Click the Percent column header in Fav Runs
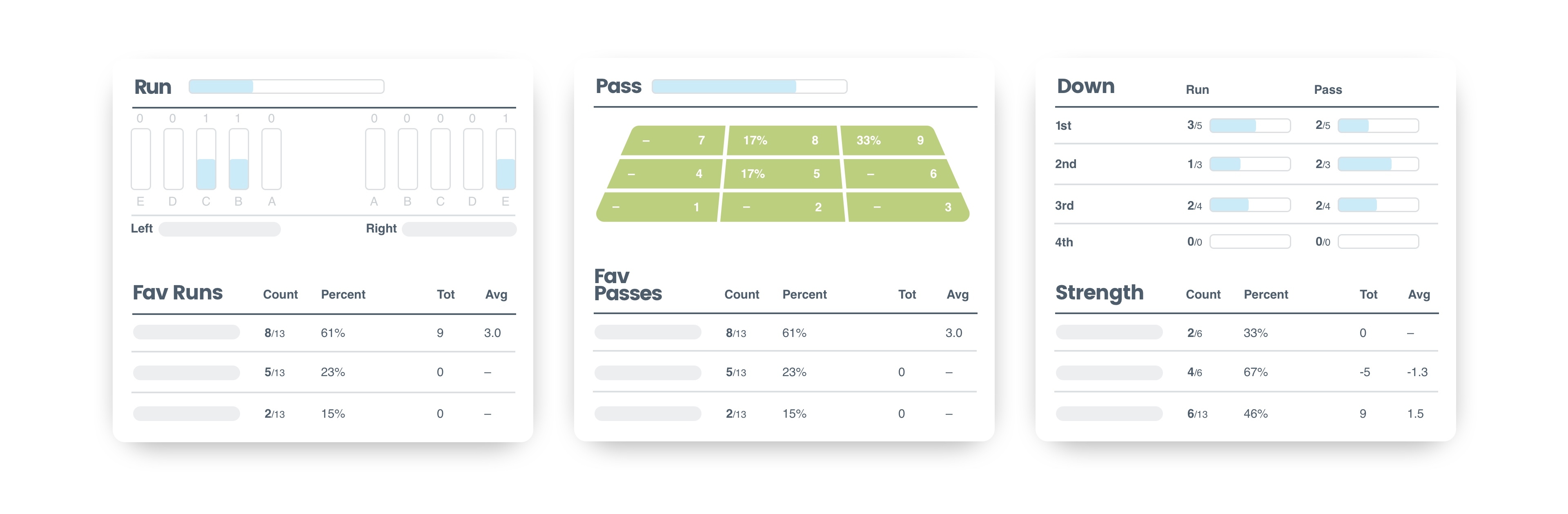 tap(343, 295)
